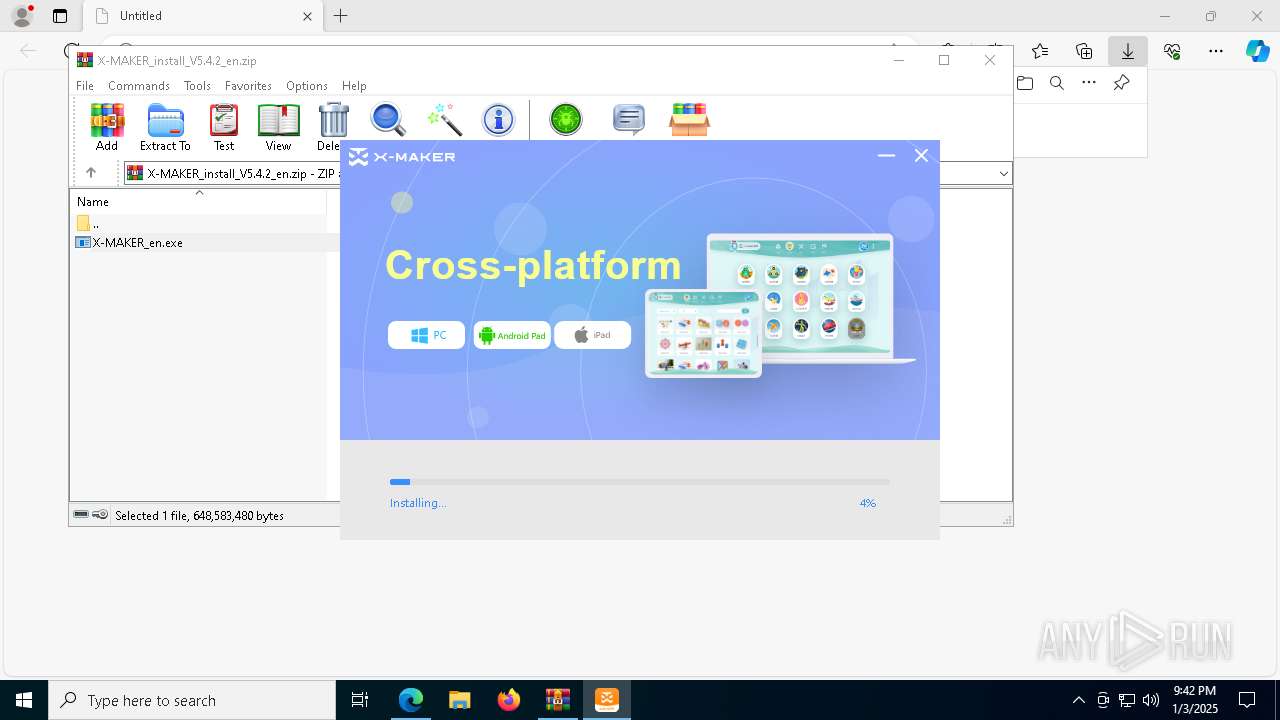Open downloads folder icon in downloads panel

[x=1025, y=83]
